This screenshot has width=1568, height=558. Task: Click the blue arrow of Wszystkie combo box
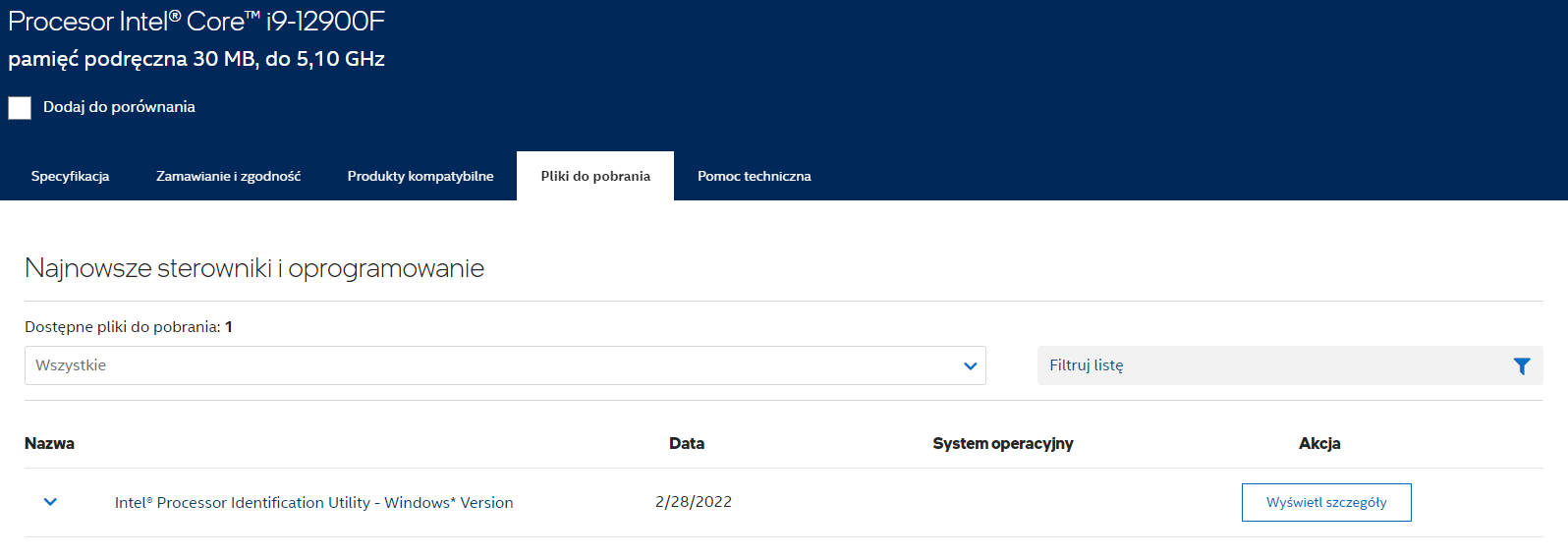971,366
